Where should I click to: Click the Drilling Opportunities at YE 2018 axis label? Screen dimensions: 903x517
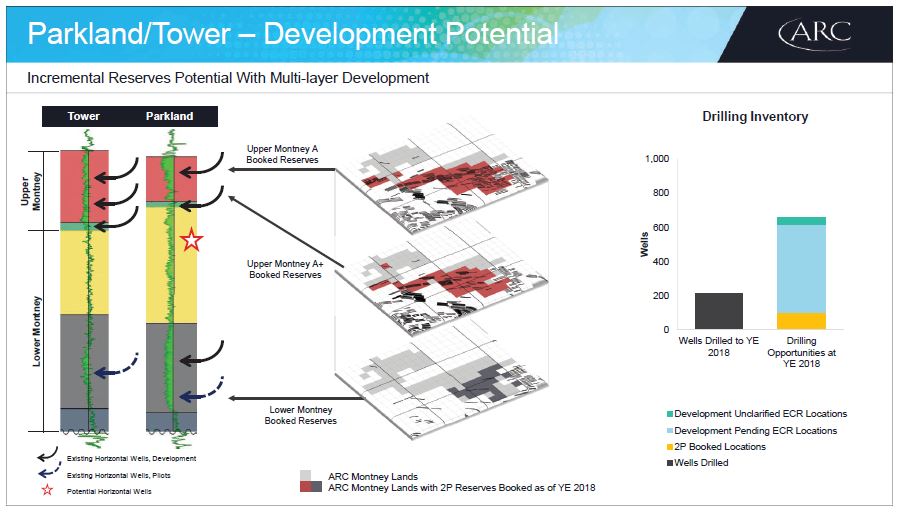click(x=801, y=352)
